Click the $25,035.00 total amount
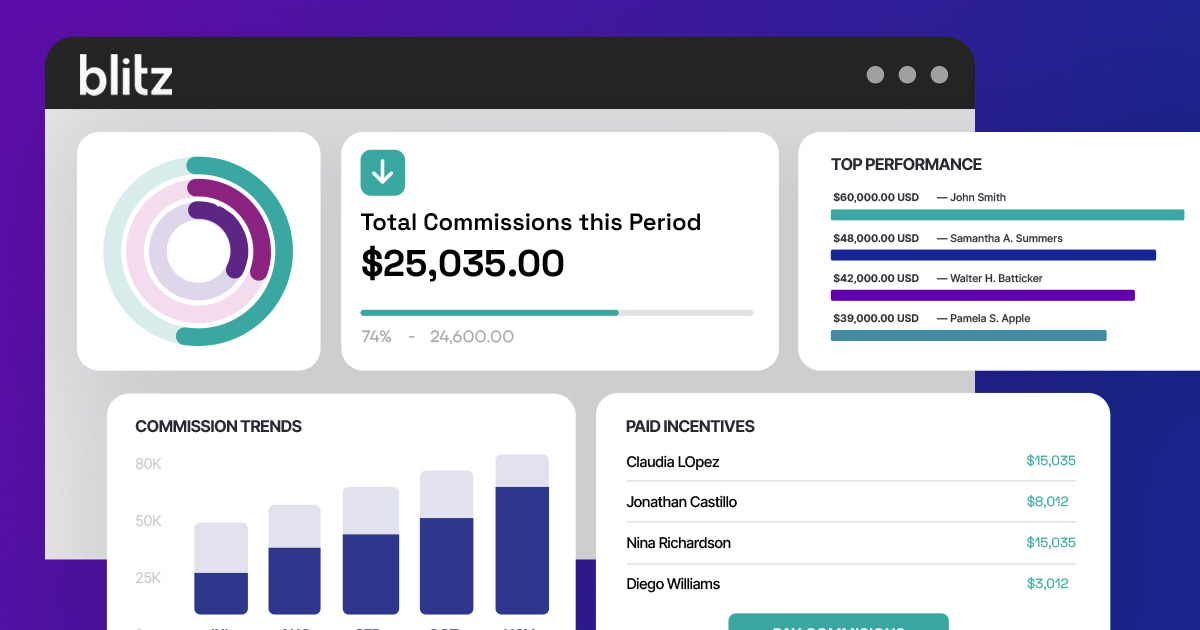Screen dimensions: 1200x630 pyautogui.click(x=463, y=263)
